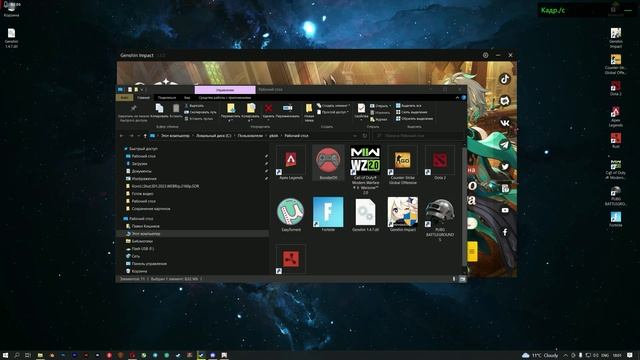Click the New folder icon in ribbon

309,108
